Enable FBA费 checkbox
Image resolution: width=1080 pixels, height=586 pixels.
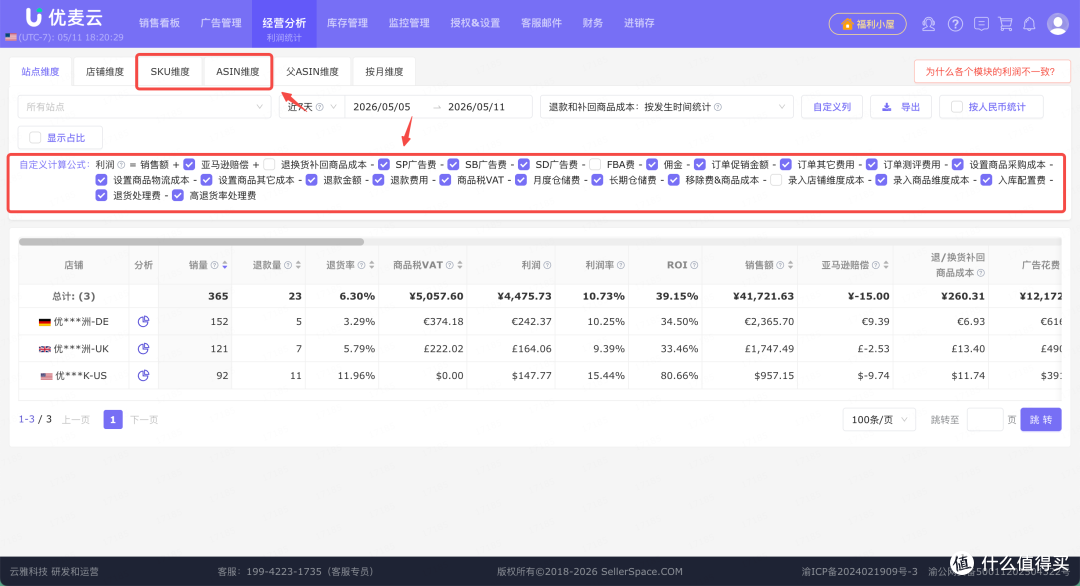click(595, 165)
